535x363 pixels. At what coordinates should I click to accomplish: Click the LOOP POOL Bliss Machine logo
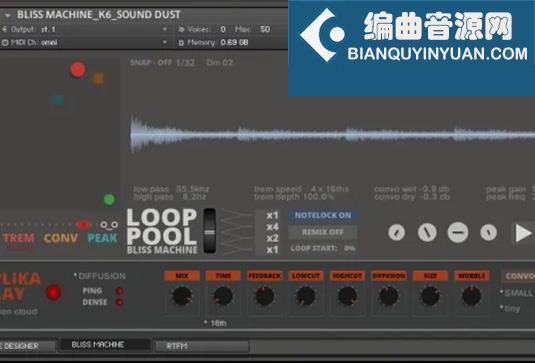click(162, 231)
